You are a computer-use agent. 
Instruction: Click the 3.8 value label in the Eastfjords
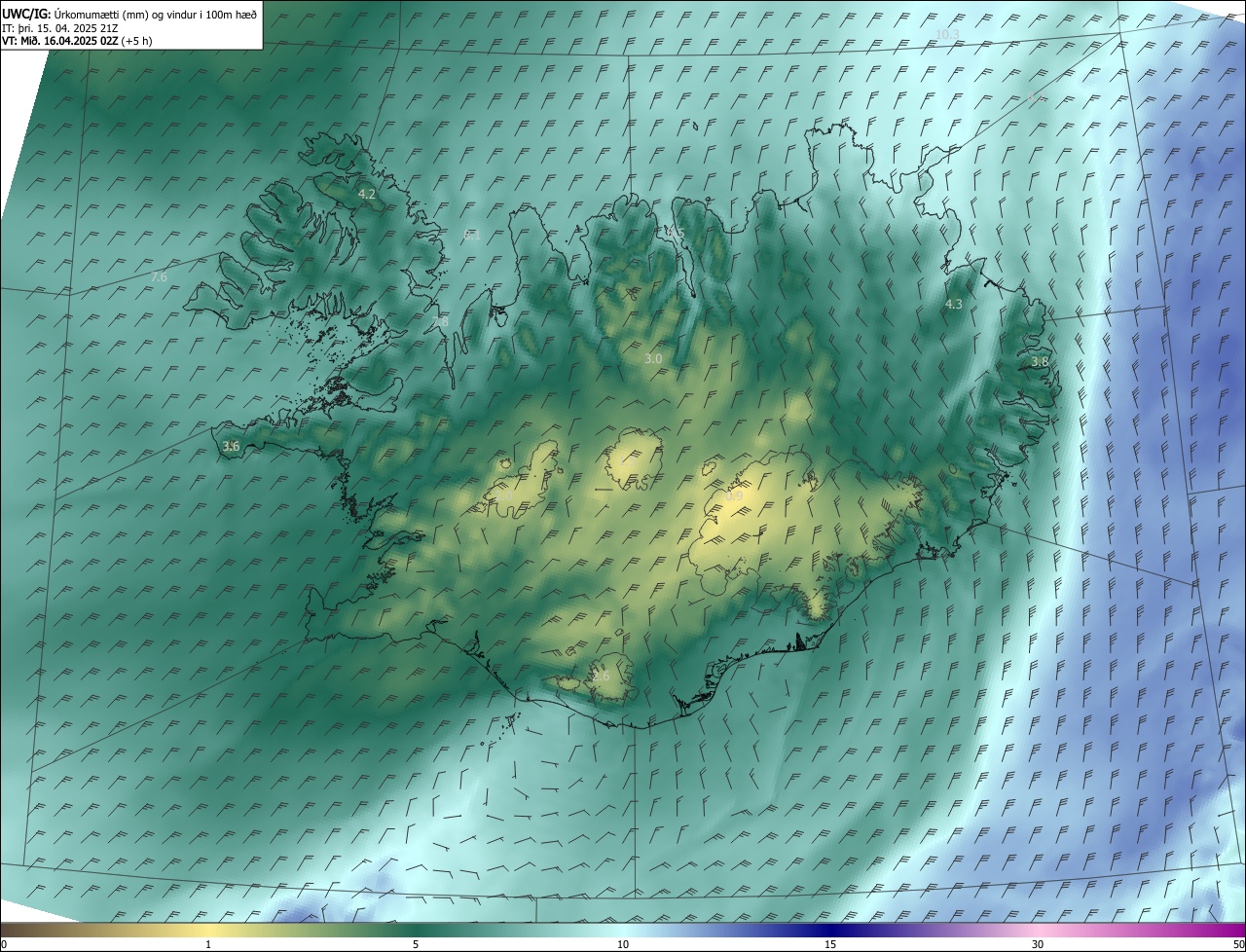tap(1040, 362)
